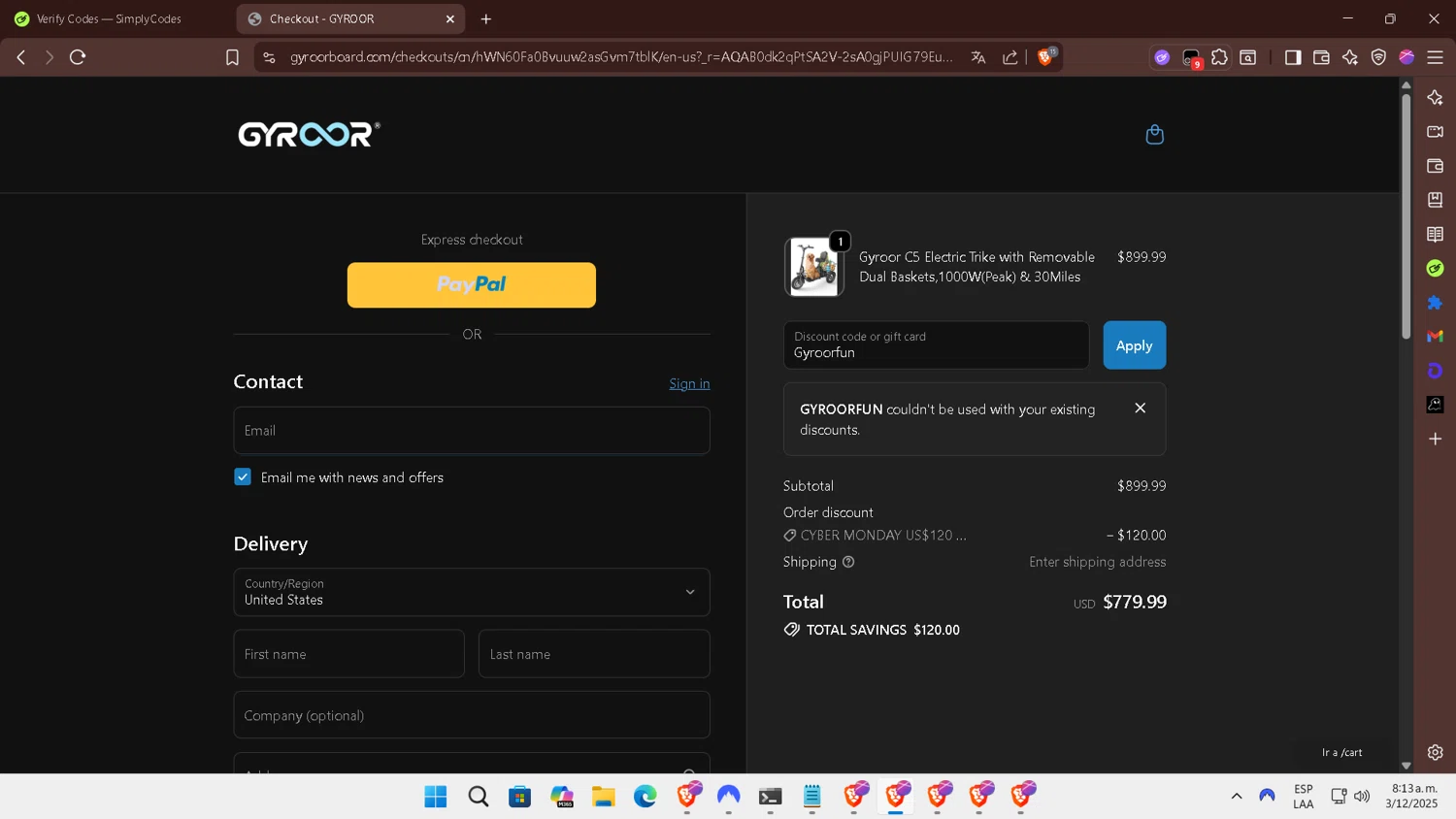The height and width of the screenshot is (819, 1456).
Task: Open the Terminal app in taskbar
Action: coord(771,797)
